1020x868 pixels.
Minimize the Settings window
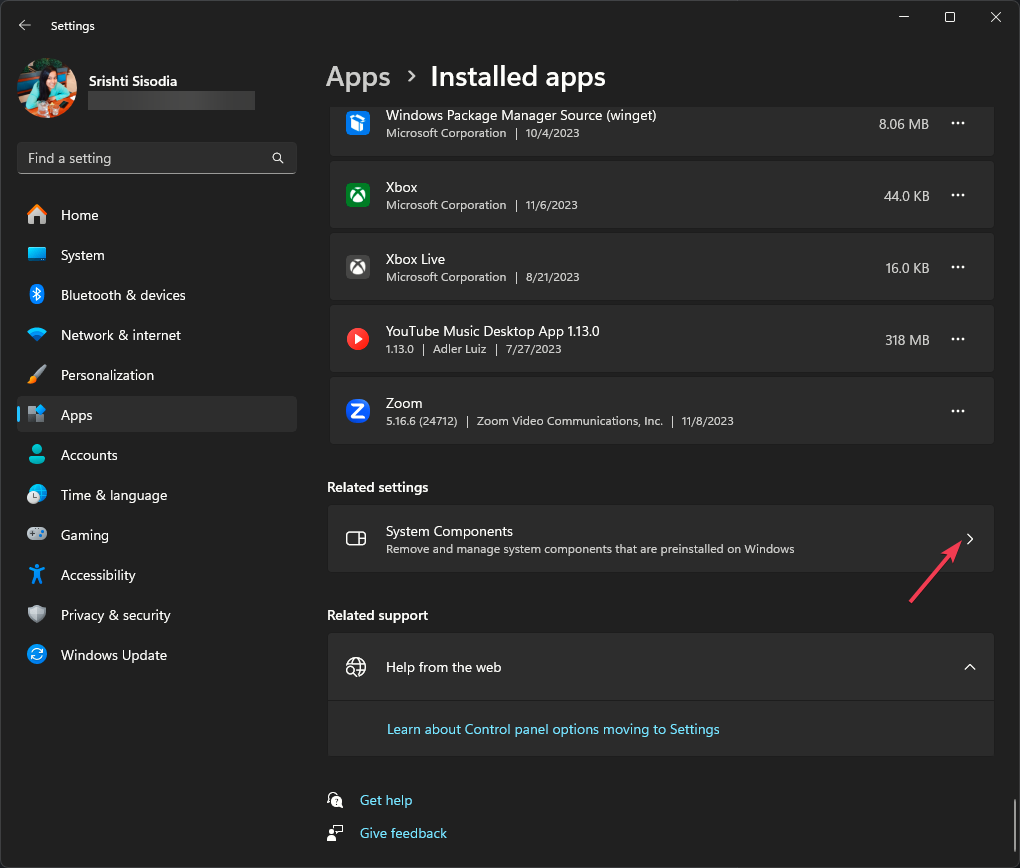coord(904,18)
